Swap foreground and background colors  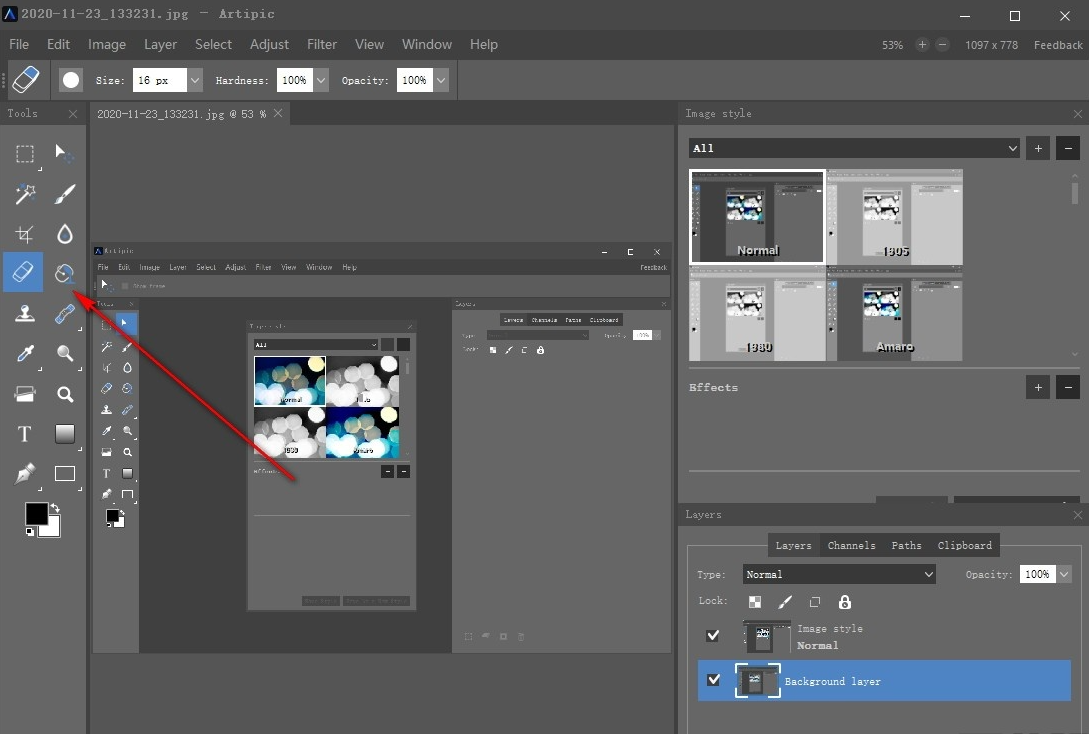[55, 508]
